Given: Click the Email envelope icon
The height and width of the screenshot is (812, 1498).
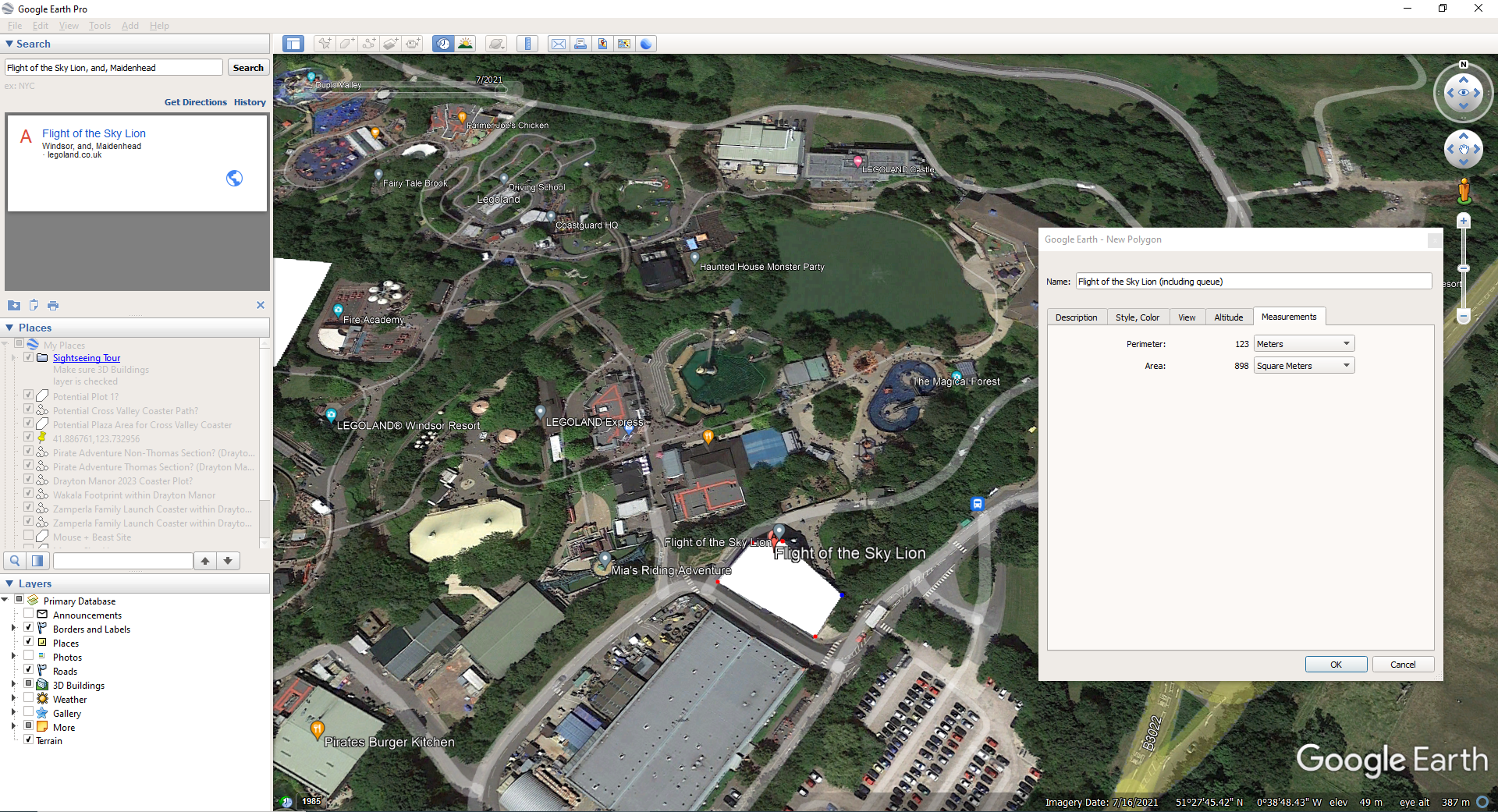Looking at the screenshot, I should (x=559, y=44).
